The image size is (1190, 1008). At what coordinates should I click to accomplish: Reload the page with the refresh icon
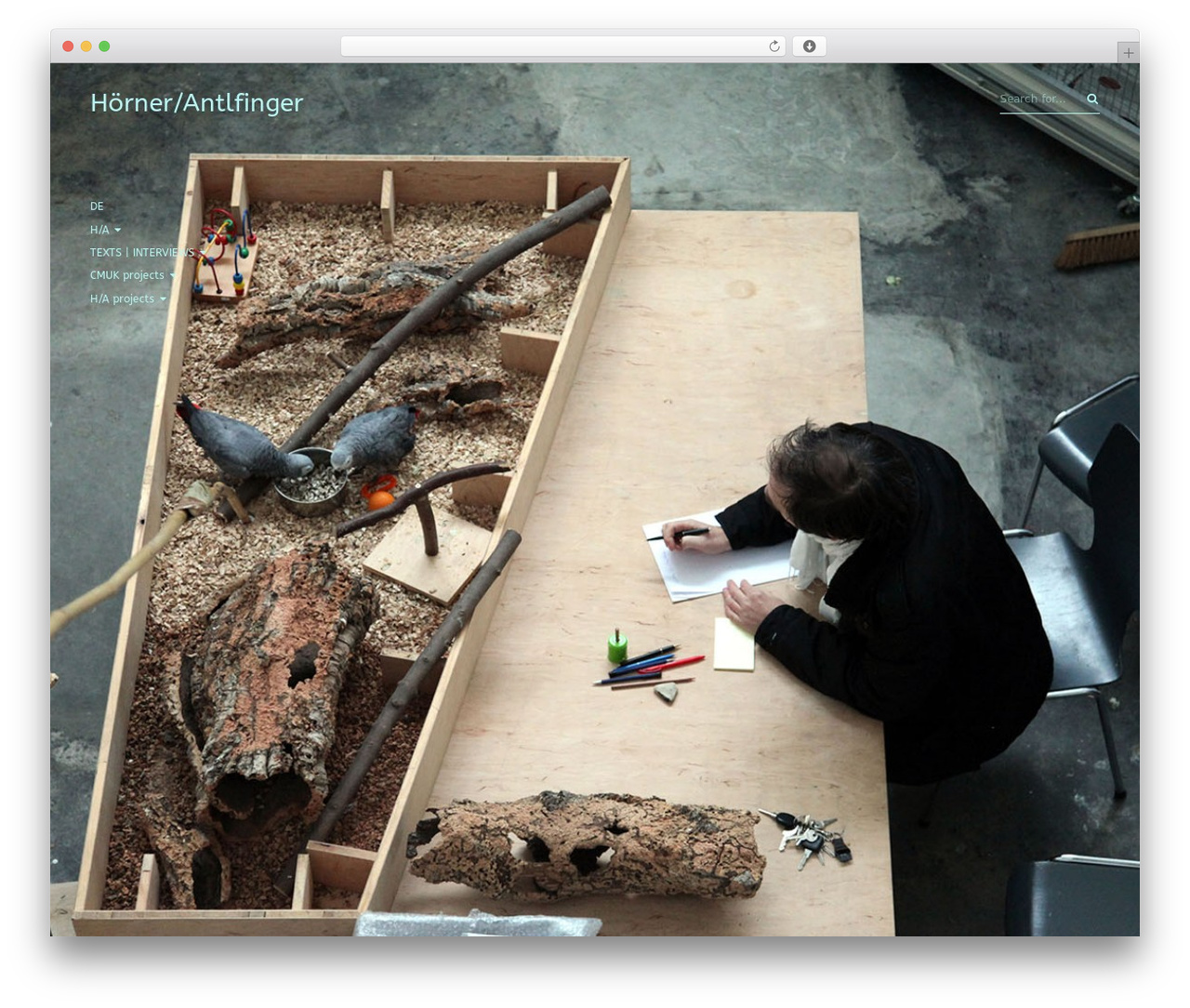pyautogui.click(x=773, y=46)
